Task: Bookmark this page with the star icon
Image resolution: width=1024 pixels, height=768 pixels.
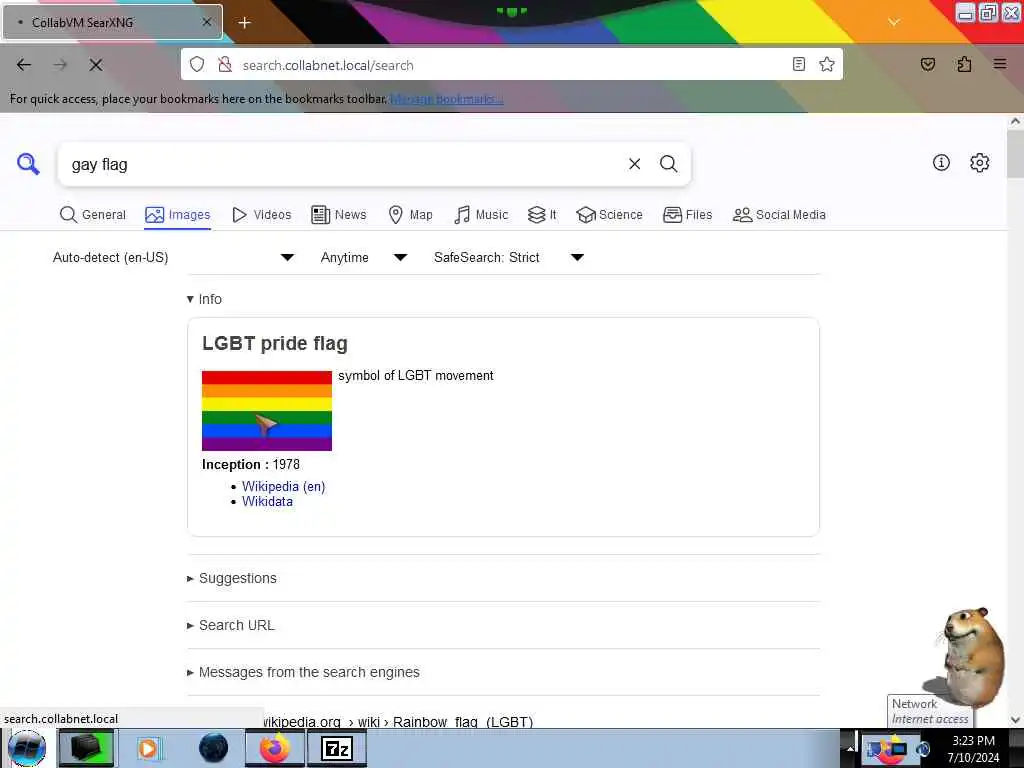Action: tap(827, 64)
